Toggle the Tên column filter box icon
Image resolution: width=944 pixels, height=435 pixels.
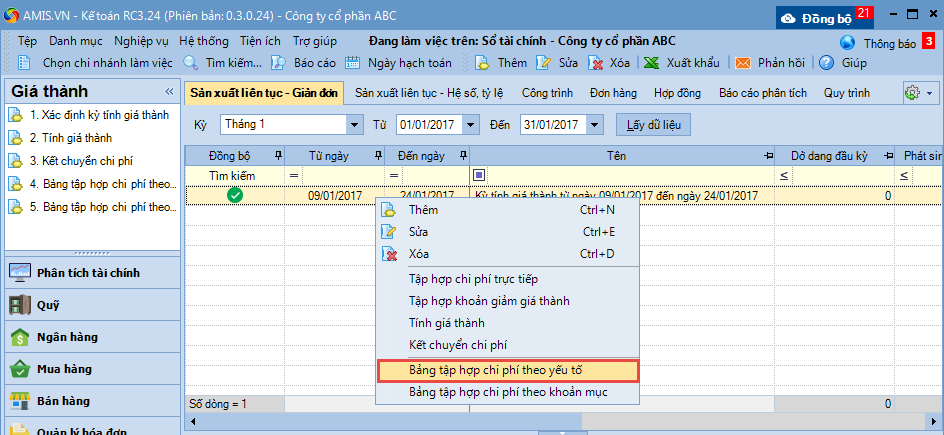[480, 176]
